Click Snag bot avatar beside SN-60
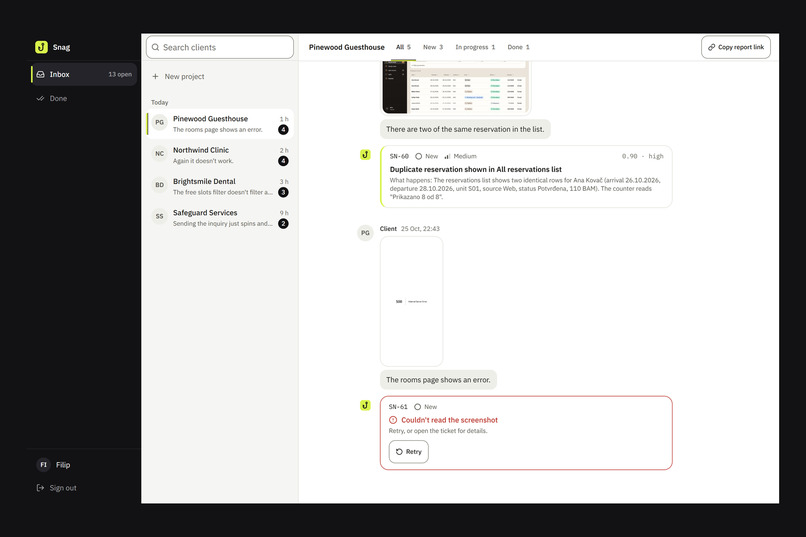The image size is (806, 537). click(365, 155)
